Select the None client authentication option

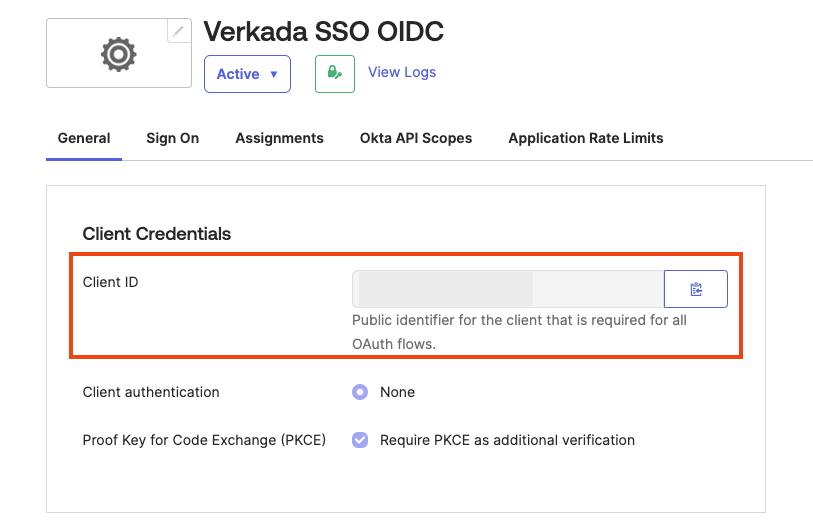click(x=360, y=392)
